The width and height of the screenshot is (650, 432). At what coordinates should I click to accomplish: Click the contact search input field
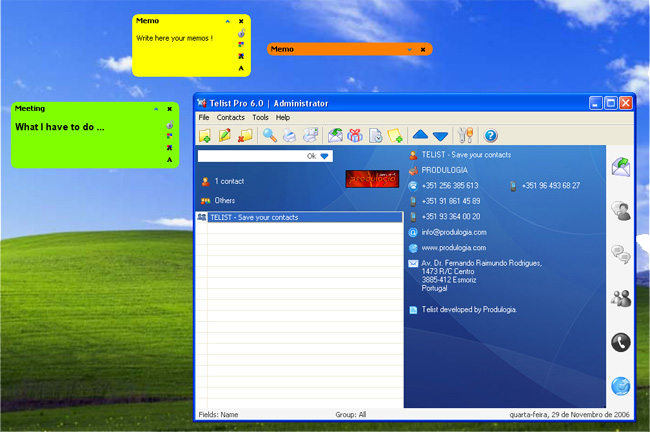(250, 156)
